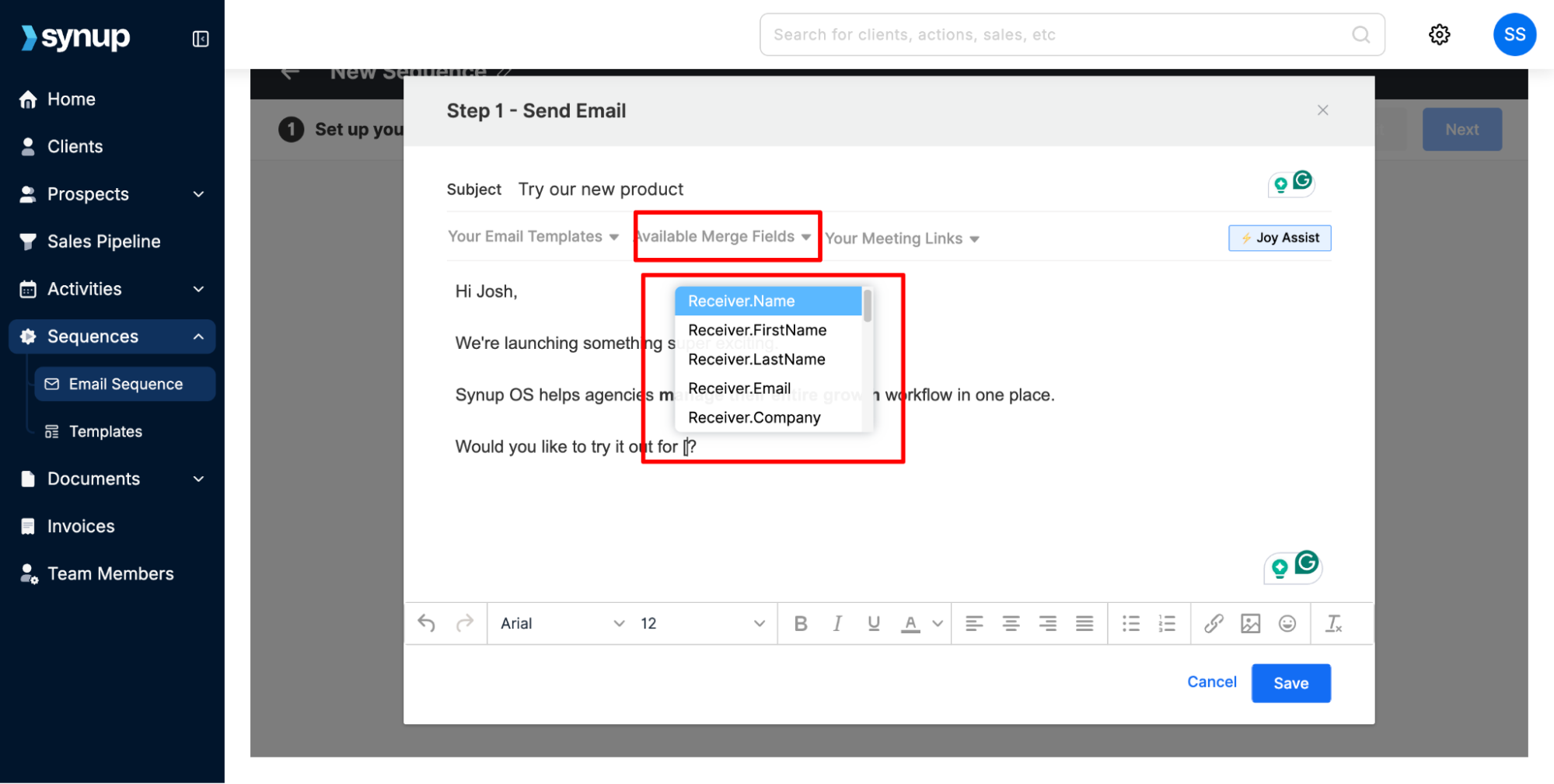Select the Receiver.FirstName merge field

(x=768, y=330)
